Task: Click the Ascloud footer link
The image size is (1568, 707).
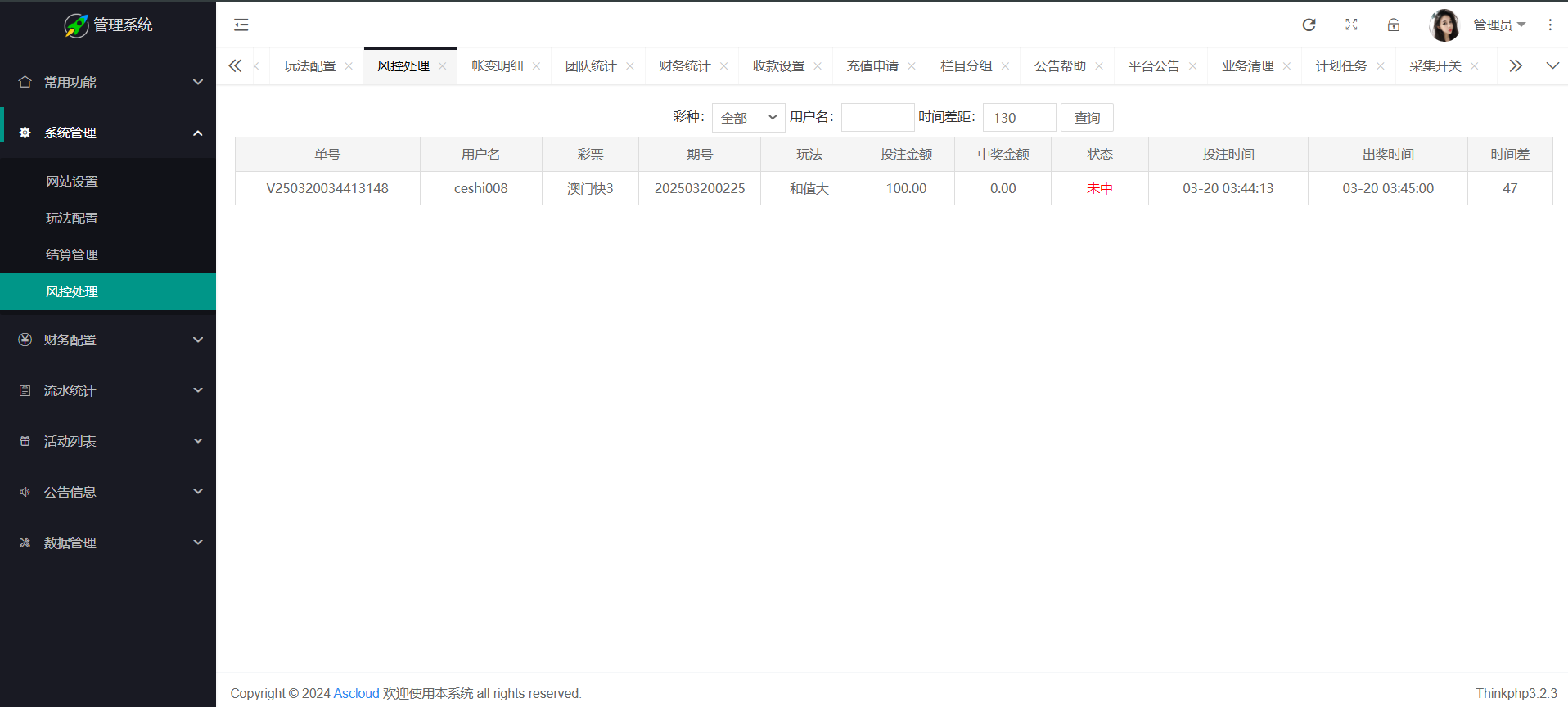Action: coord(357,693)
